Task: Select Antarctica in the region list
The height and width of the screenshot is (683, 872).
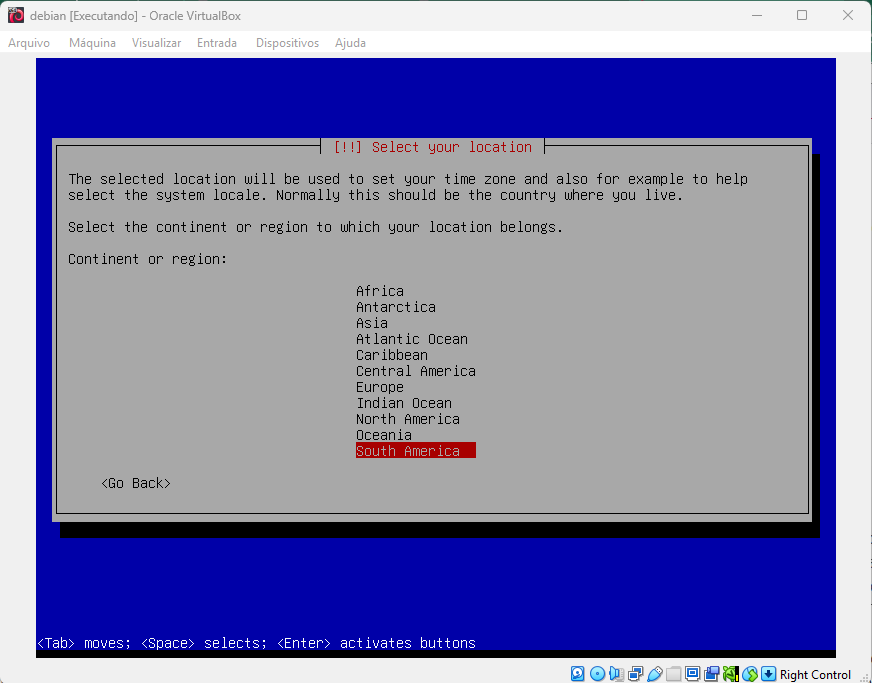Action: [x=396, y=307]
